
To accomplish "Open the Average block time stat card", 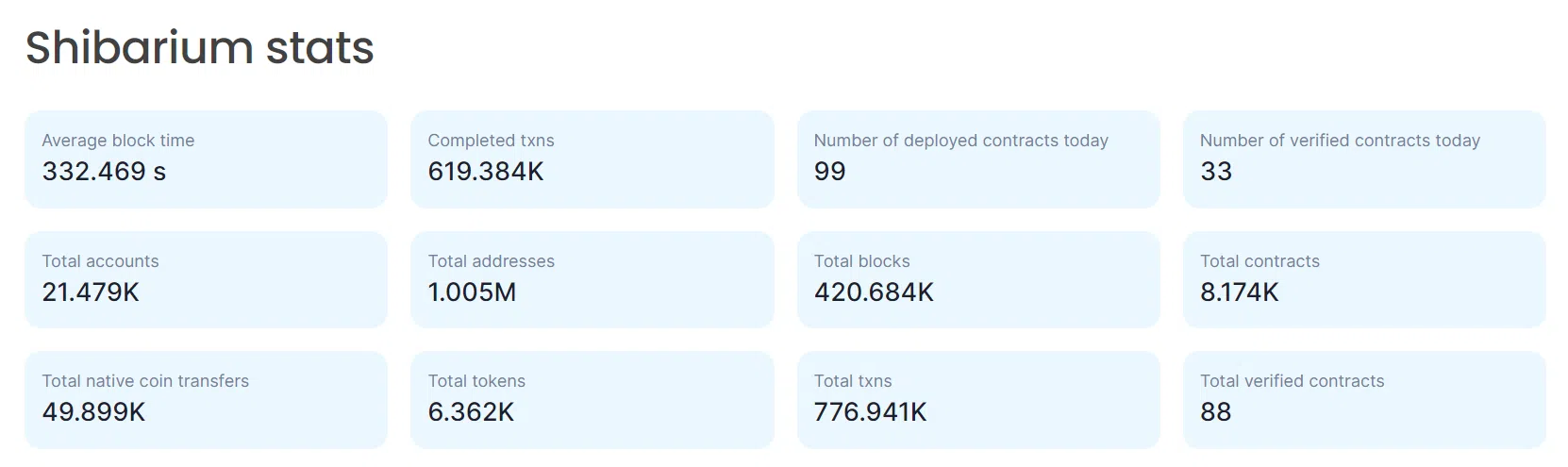I will pyautogui.click(x=206, y=159).
